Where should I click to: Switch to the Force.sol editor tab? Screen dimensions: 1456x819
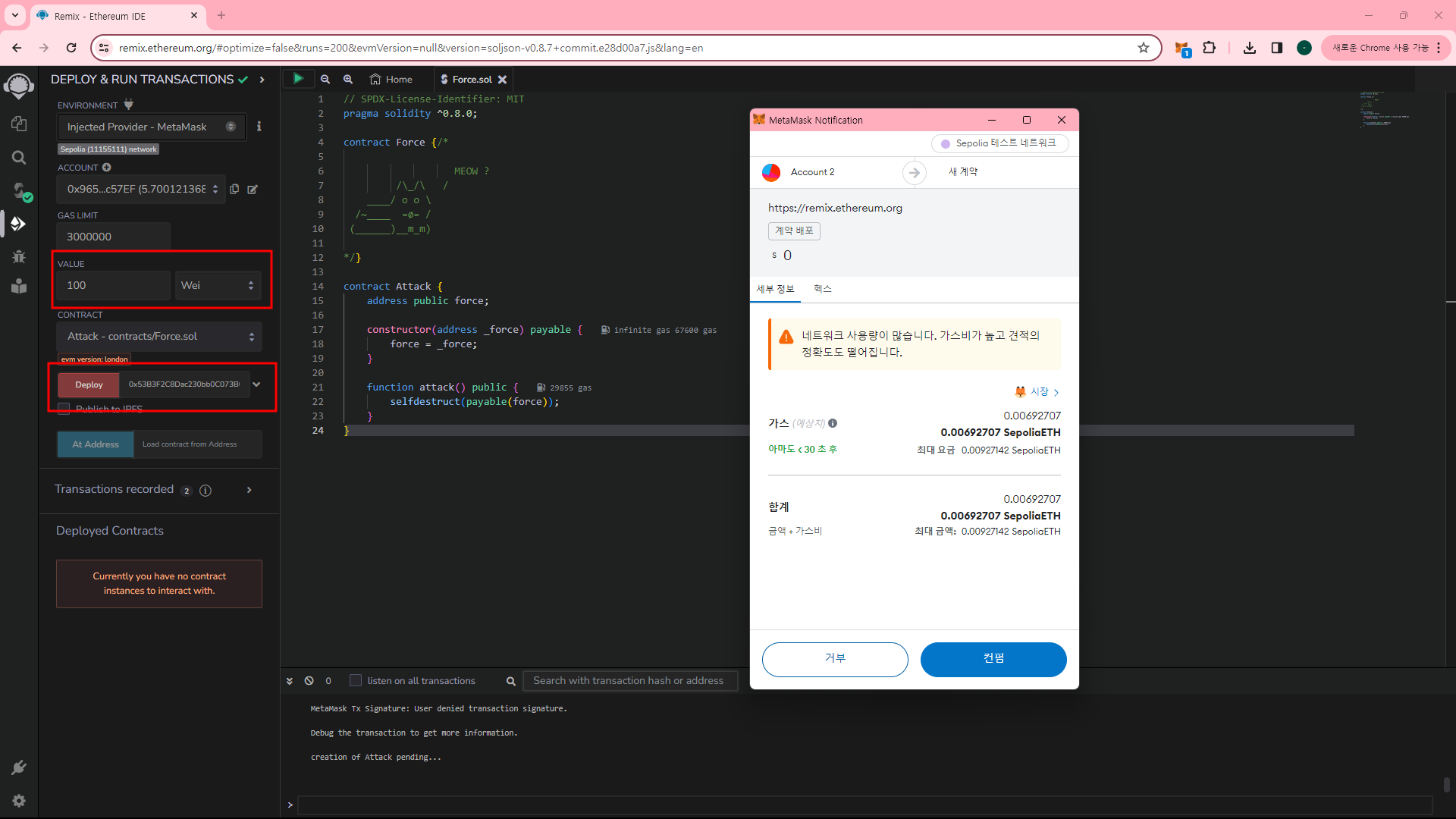point(472,79)
